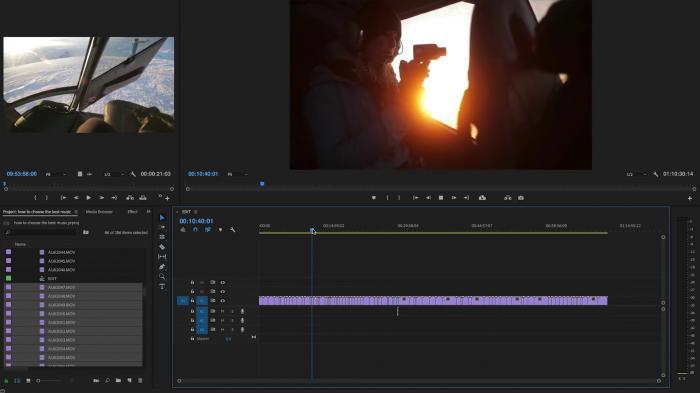Click Automate to Sequence icon
The width and height of the screenshot is (700, 393).
(96, 380)
